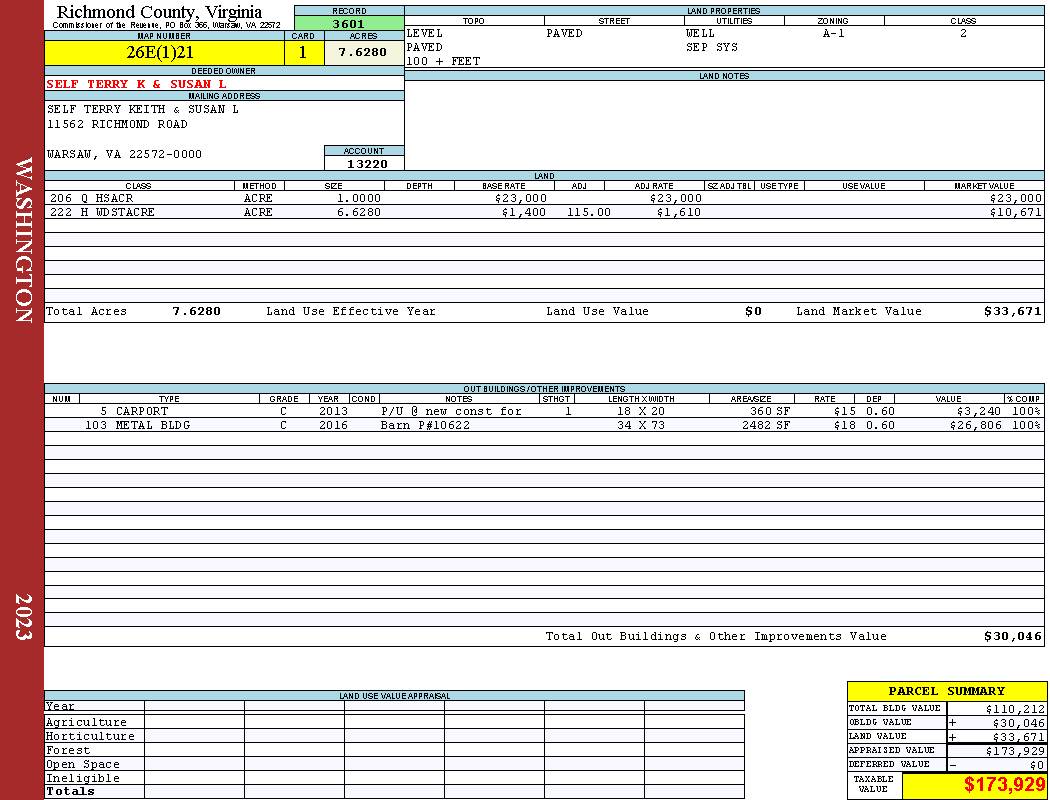Screen dimensions: 1050x800
Task: Click the area value 2482 SF
Action: [x=765, y=425]
